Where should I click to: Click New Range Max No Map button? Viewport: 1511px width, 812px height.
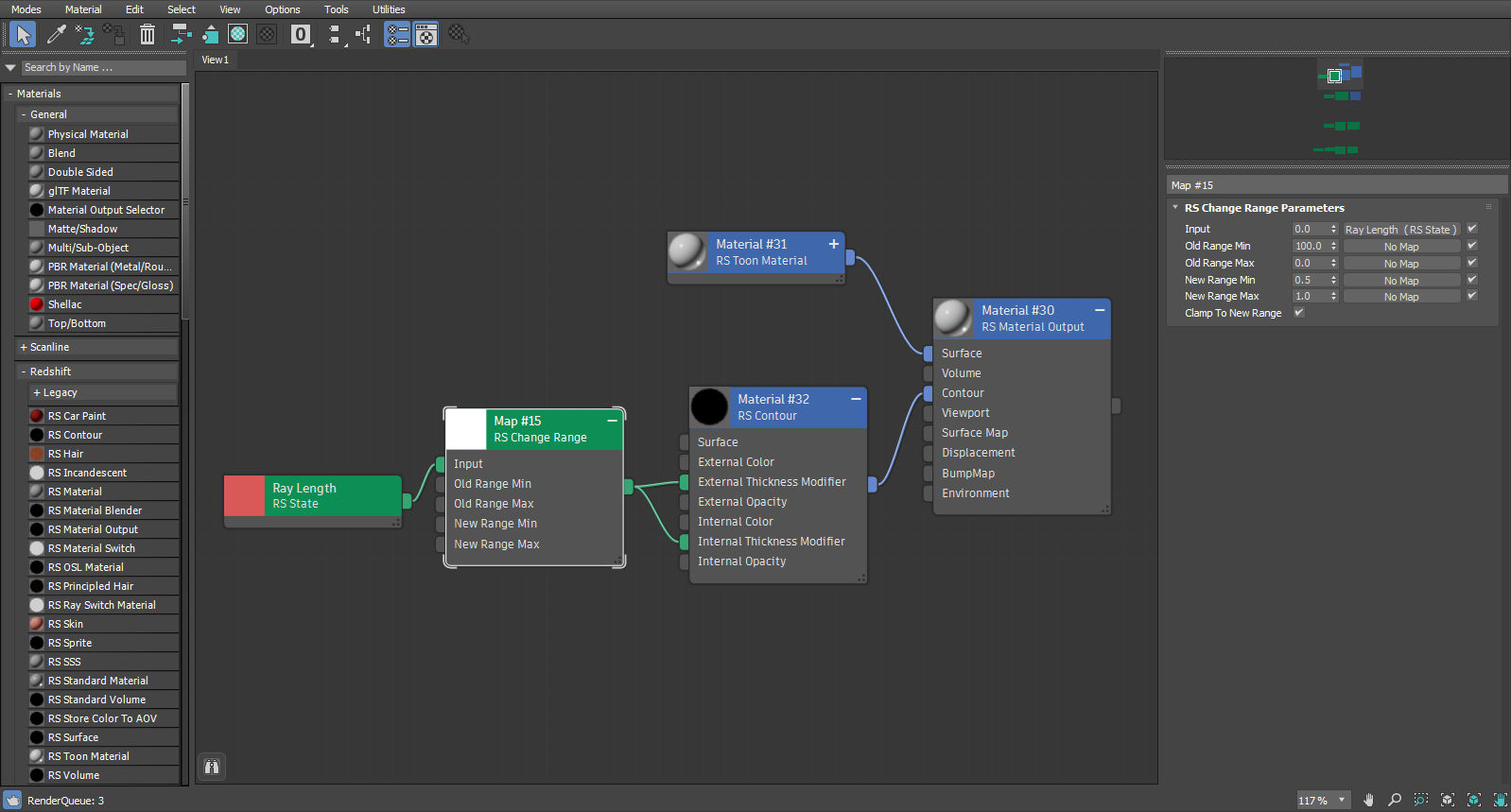pyautogui.click(x=1401, y=297)
